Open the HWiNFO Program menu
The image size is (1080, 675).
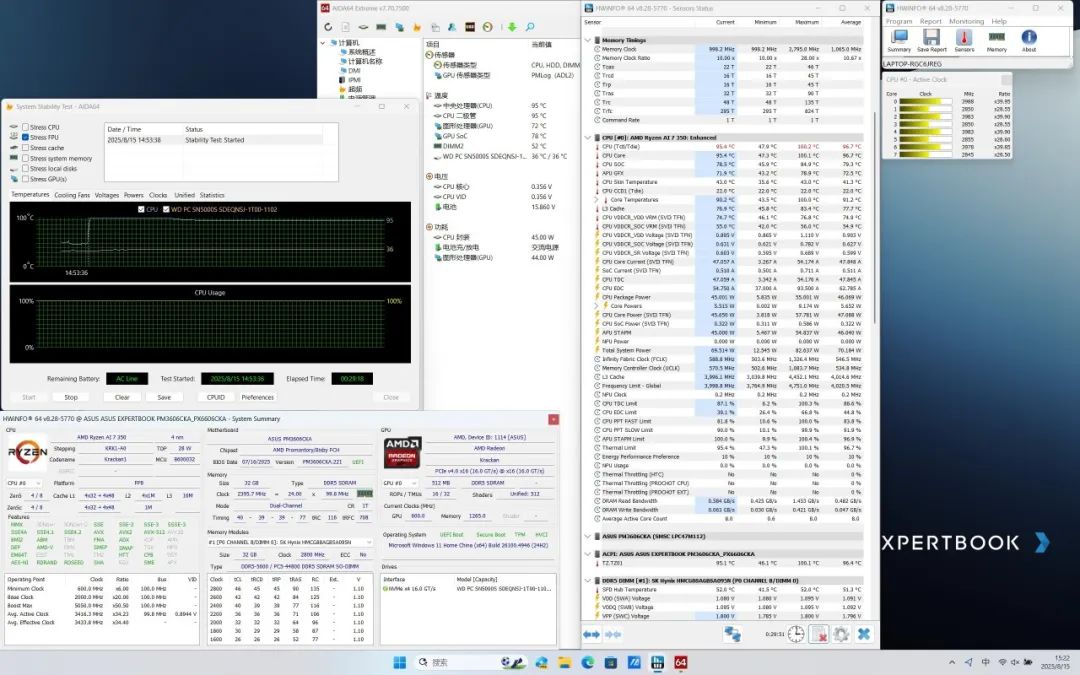(x=899, y=21)
